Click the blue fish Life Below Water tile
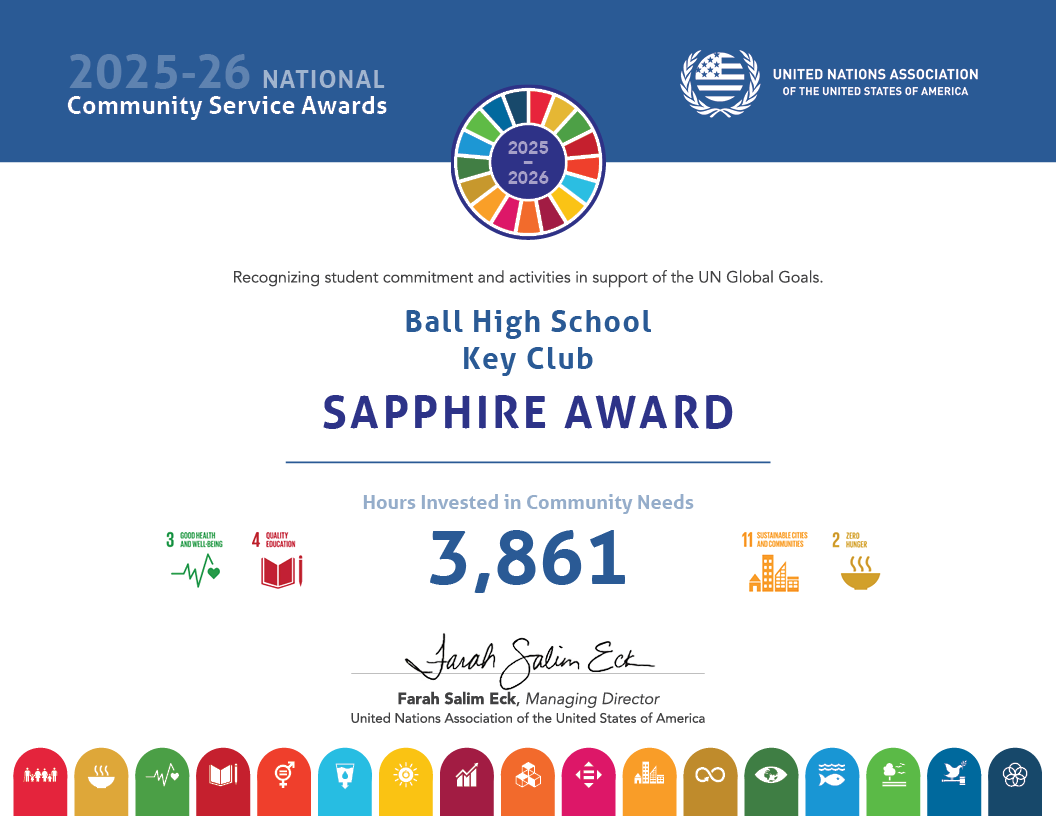Viewport: 1056px width, 816px height. click(x=832, y=782)
